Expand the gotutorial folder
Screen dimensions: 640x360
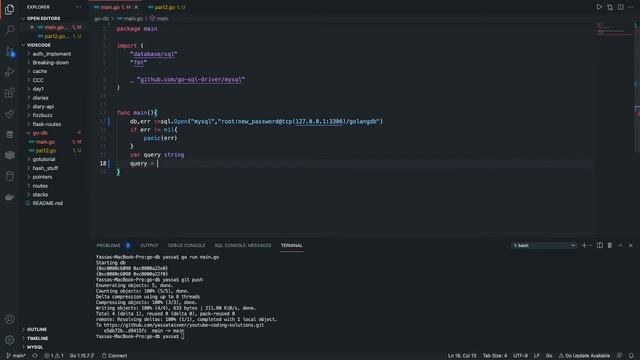click(44, 159)
